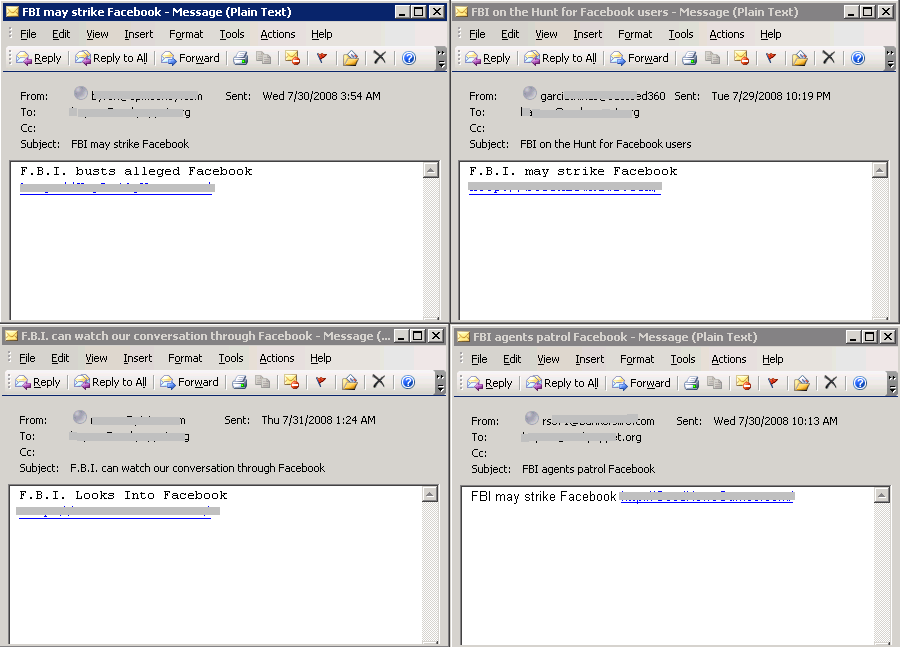Click Copy icon in 'FBI on the Hunt' window
This screenshot has height=647, width=900.
(712, 58)
